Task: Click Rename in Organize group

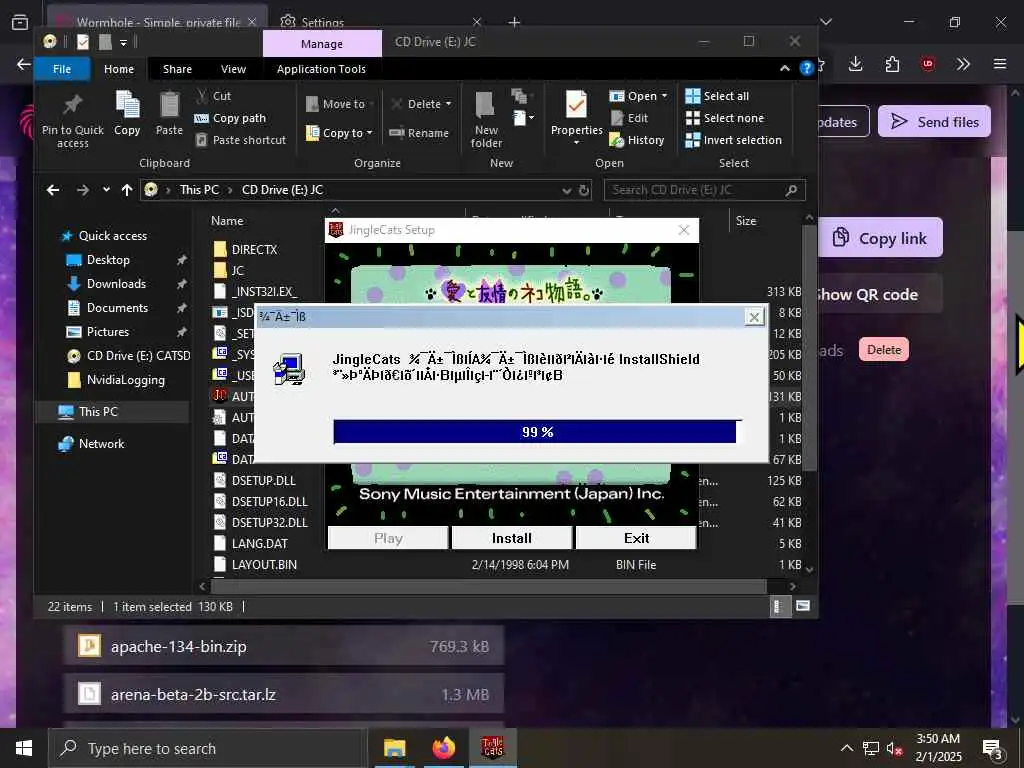Action: [x=419, y=133]
